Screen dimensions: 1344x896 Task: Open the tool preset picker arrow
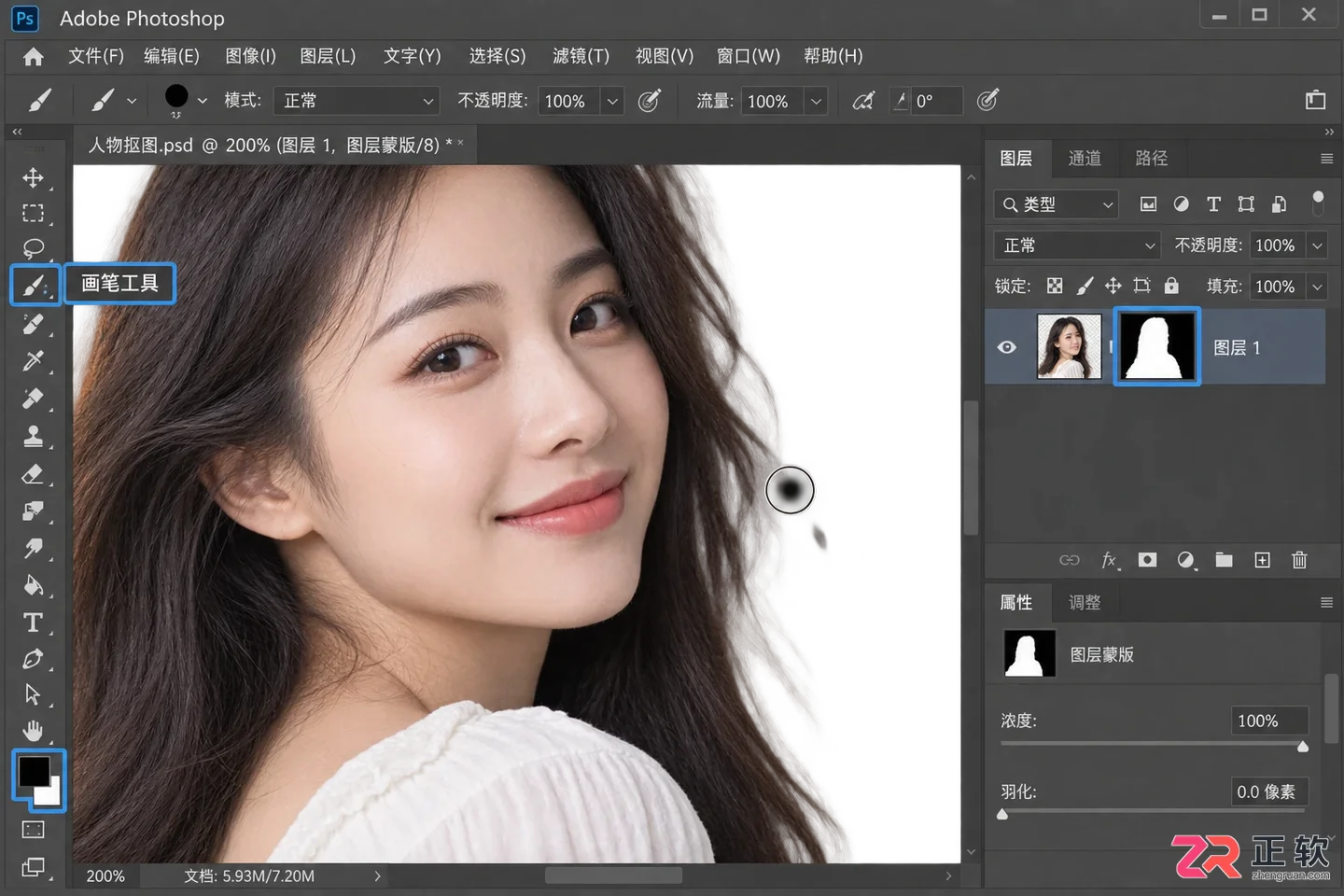(x=131, y=101)
